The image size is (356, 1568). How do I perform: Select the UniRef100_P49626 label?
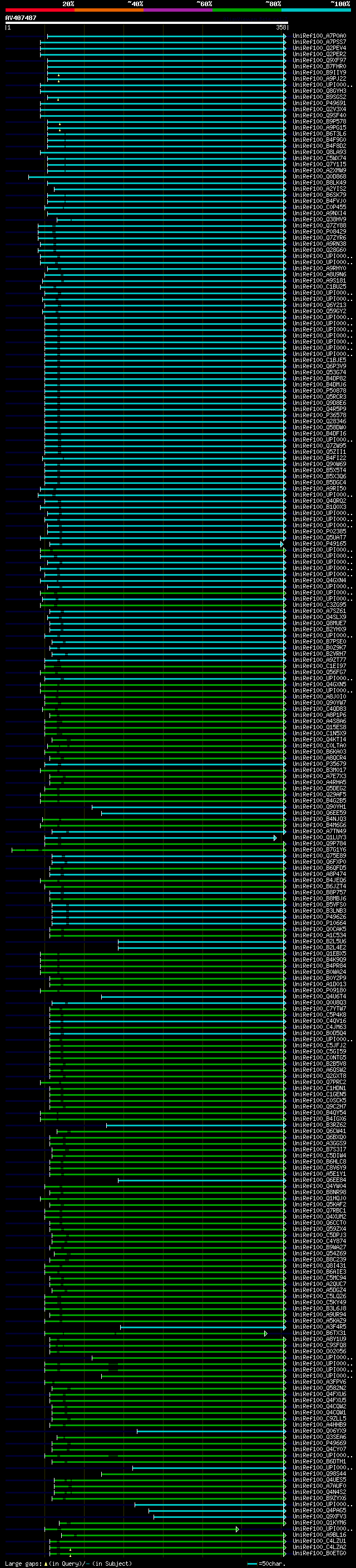[x=319, y=917]
